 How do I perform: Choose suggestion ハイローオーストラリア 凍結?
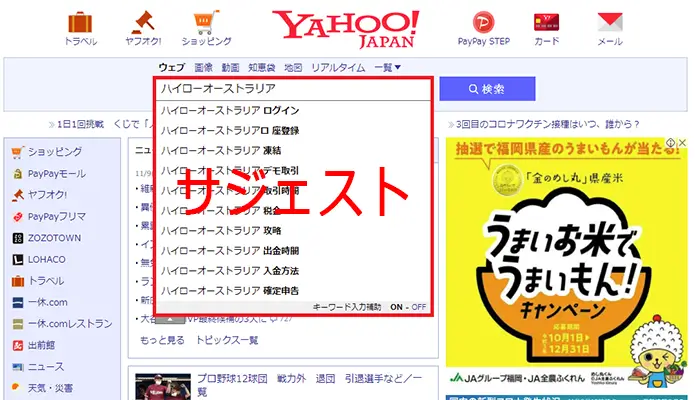[x=293, y=150]
